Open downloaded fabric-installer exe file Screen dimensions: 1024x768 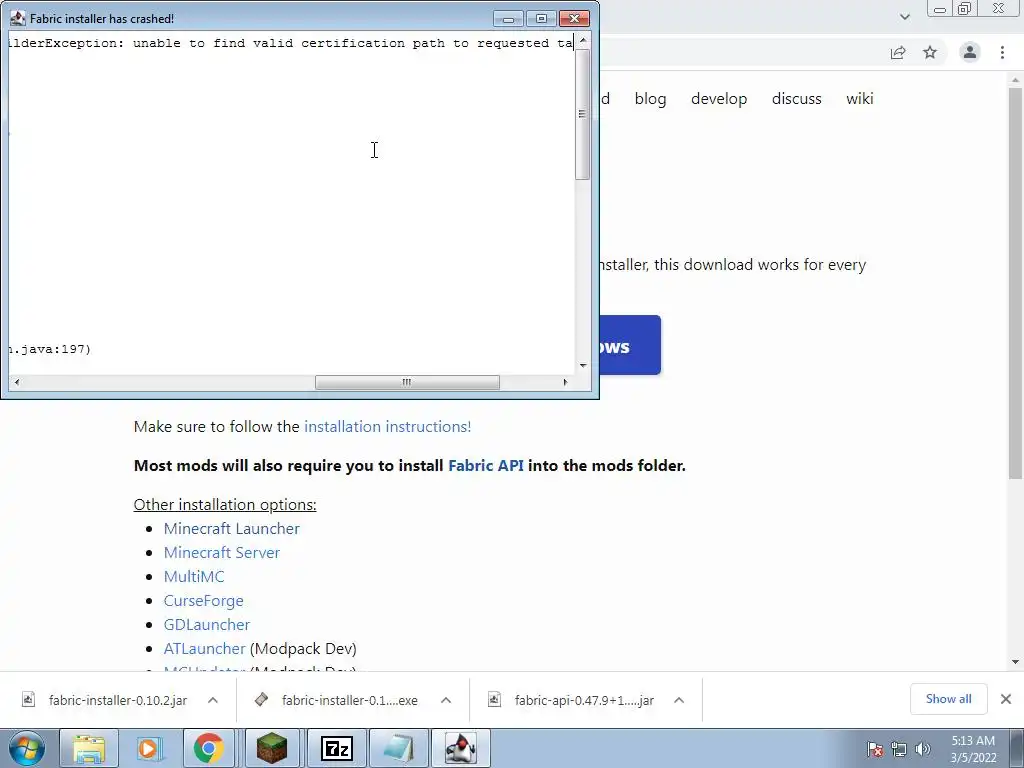pos(349,700)
